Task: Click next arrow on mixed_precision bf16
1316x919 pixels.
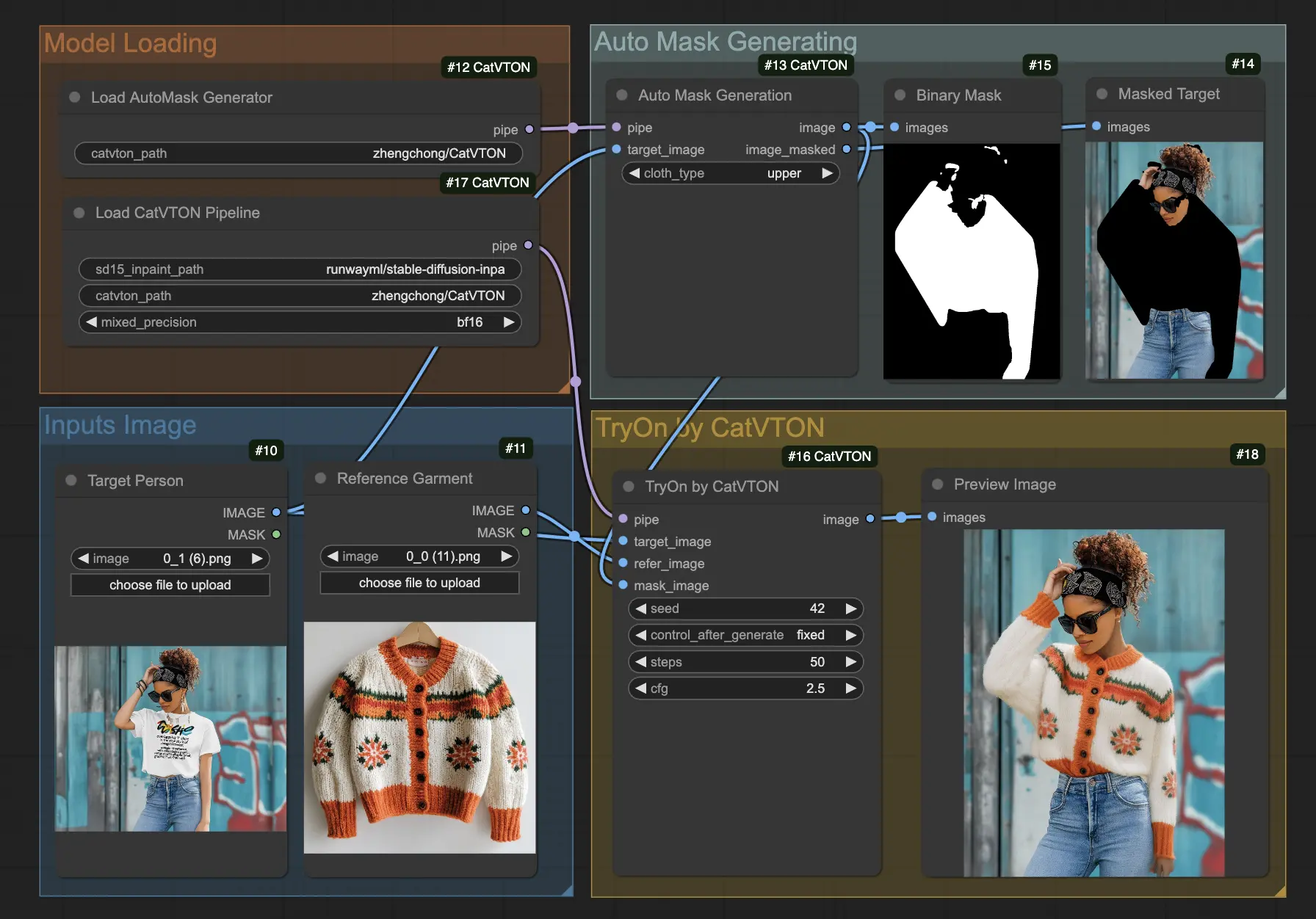Action: [509, 322]
